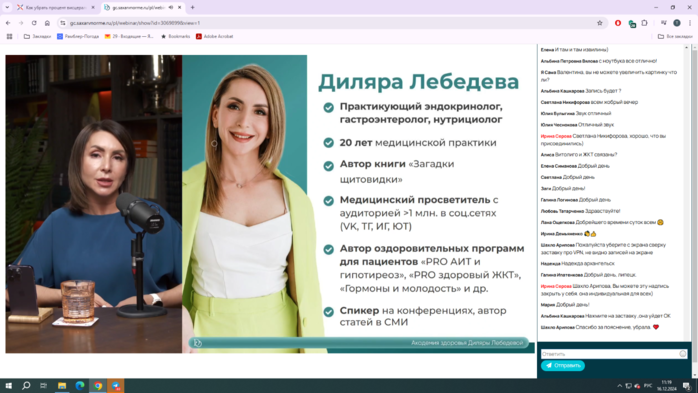Open the apps grid in bookmarks bar
Viewport: 698px width, 393px height.
9,36
